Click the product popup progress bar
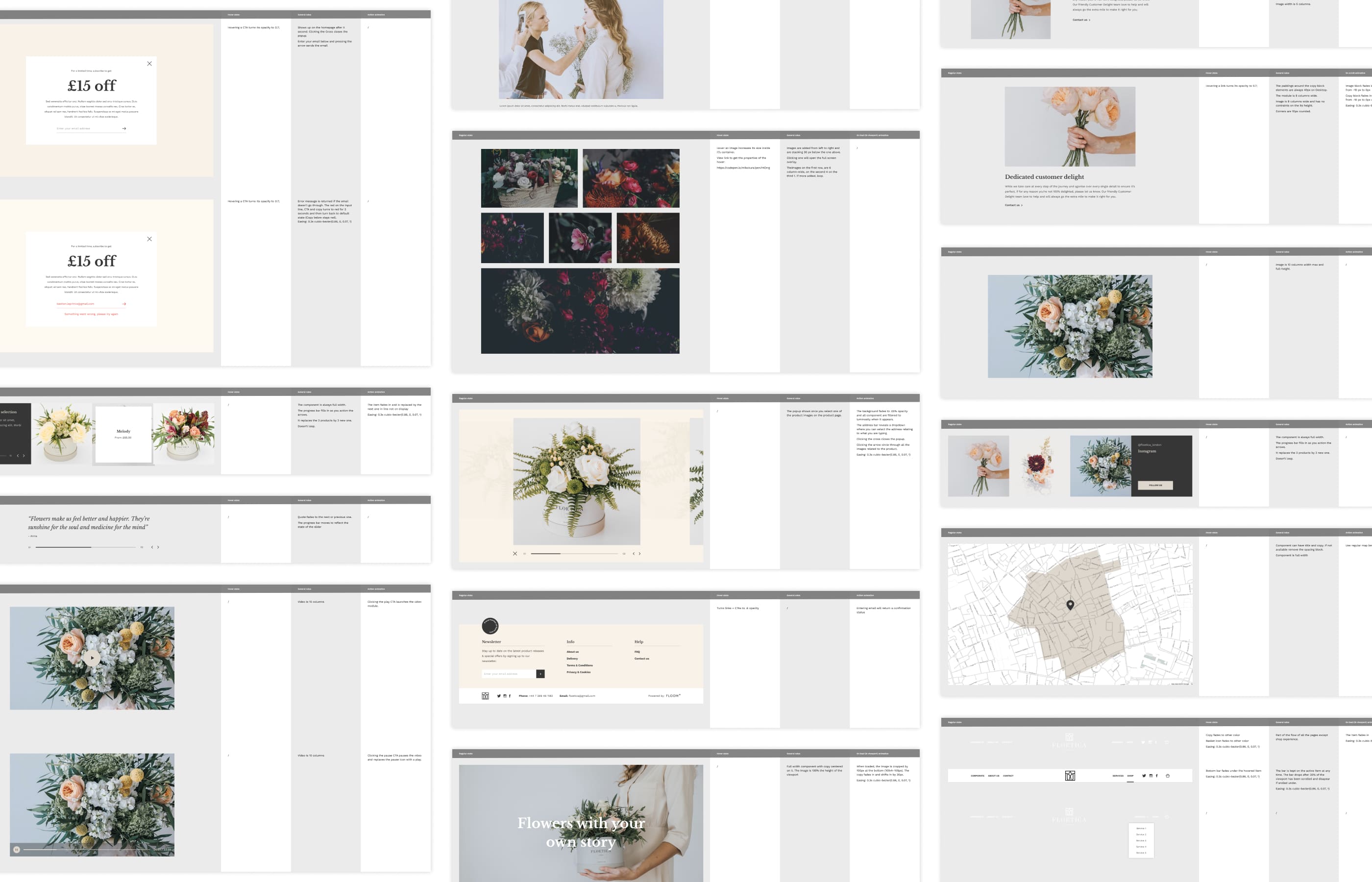Viewport: 1372px width, 882px height. click(x=574, y=553)
